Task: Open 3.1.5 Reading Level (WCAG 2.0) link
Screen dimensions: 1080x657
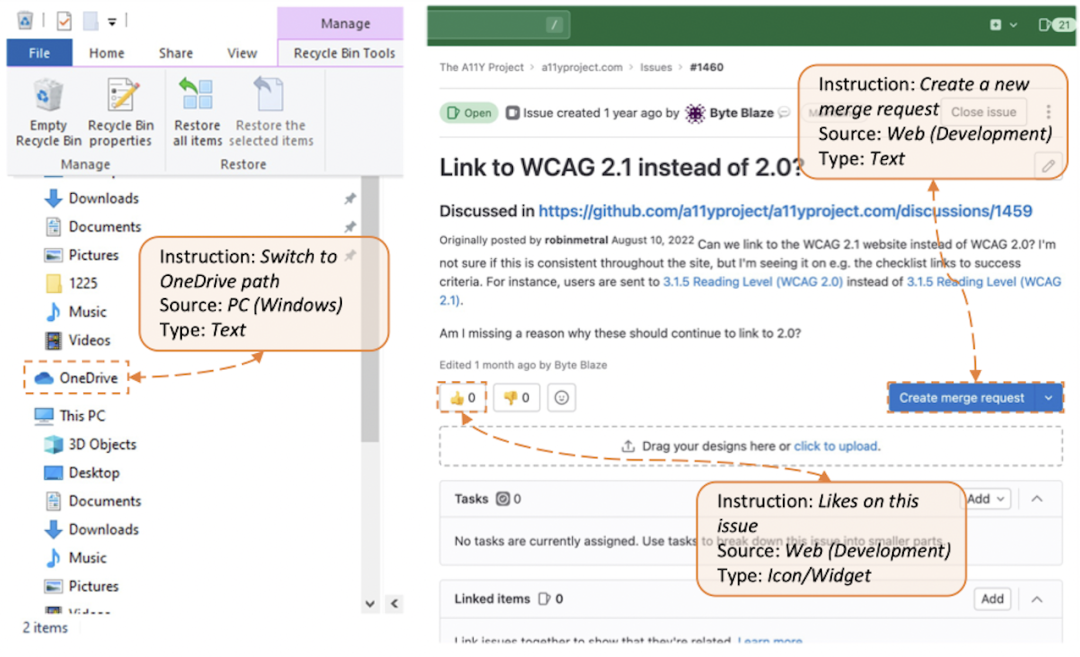Action: pyautogui.click(x=753, y=282)
